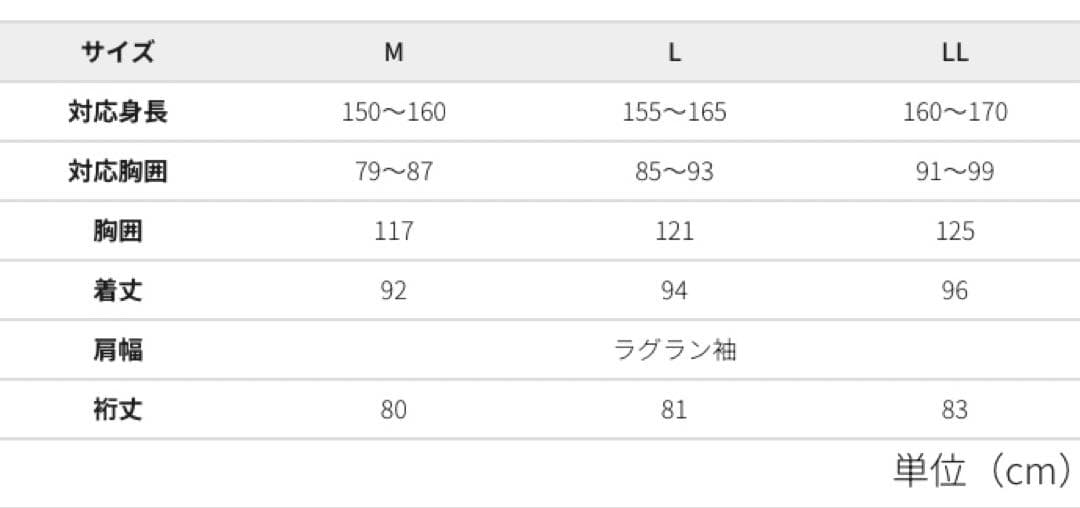This screenshot has height=508, width=1080.
Task: Click the 83 sleeve length value
Action: pyautogui.click(x=955, y=410)
